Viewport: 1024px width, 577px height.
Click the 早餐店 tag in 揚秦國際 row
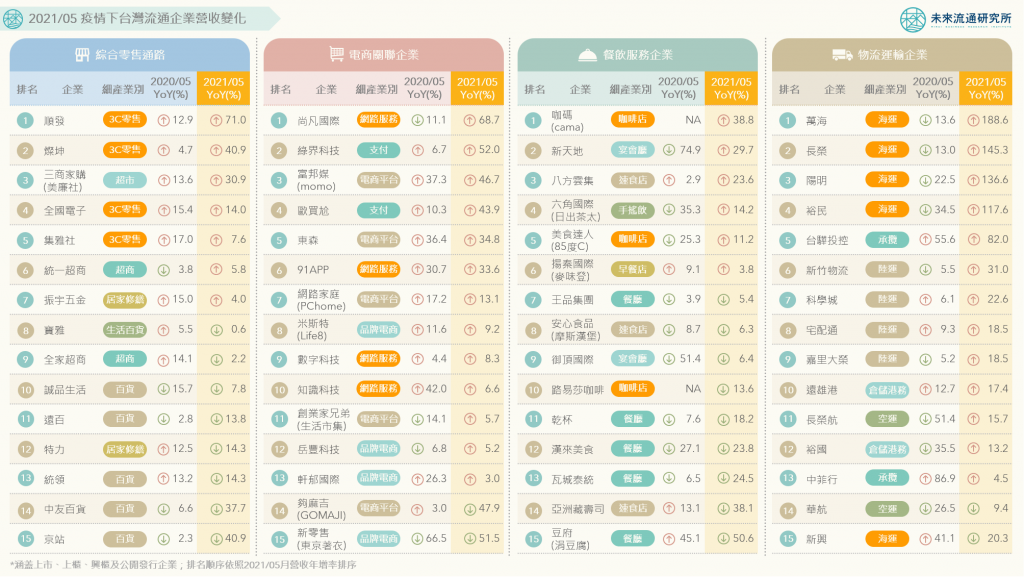[633, 270]
